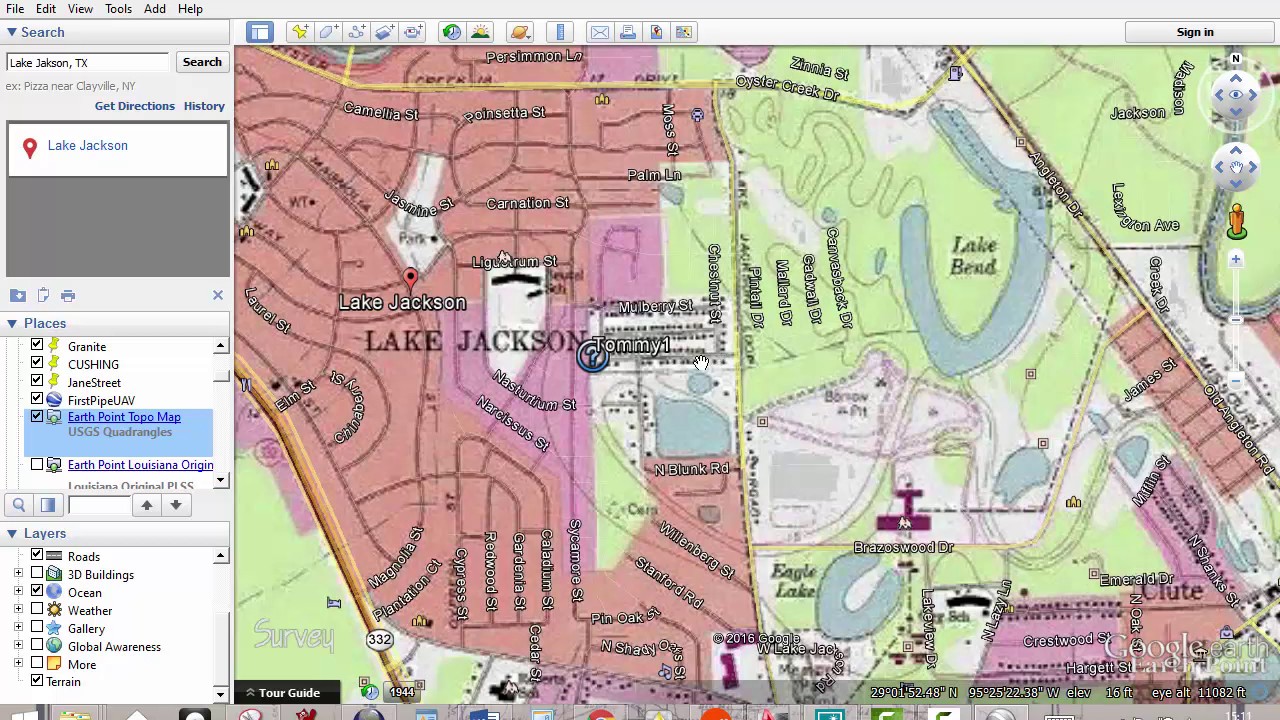Copy search results to clipboard icon
Screen dimensions: 1280x720
click(43, 295)
